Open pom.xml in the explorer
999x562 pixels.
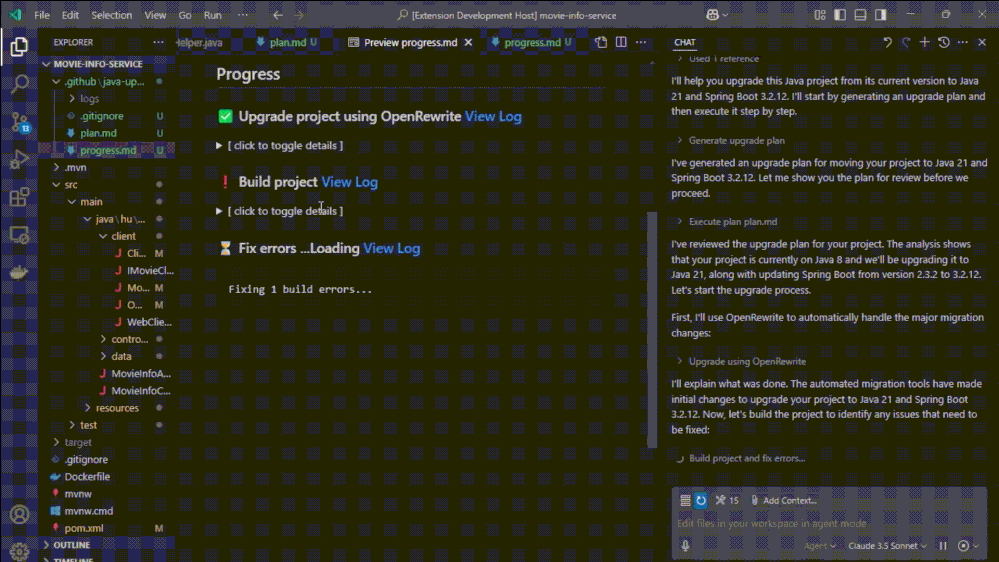click(83, 528)
